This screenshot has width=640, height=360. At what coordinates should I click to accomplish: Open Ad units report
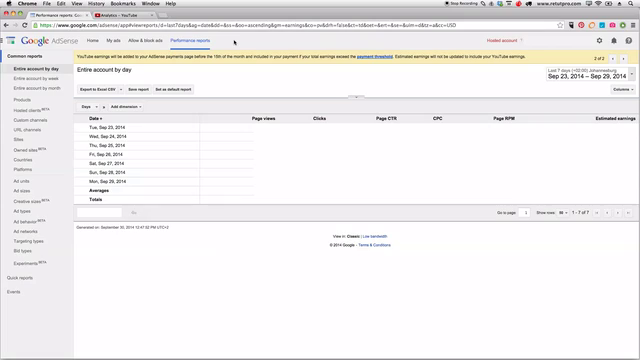point(21,181)
